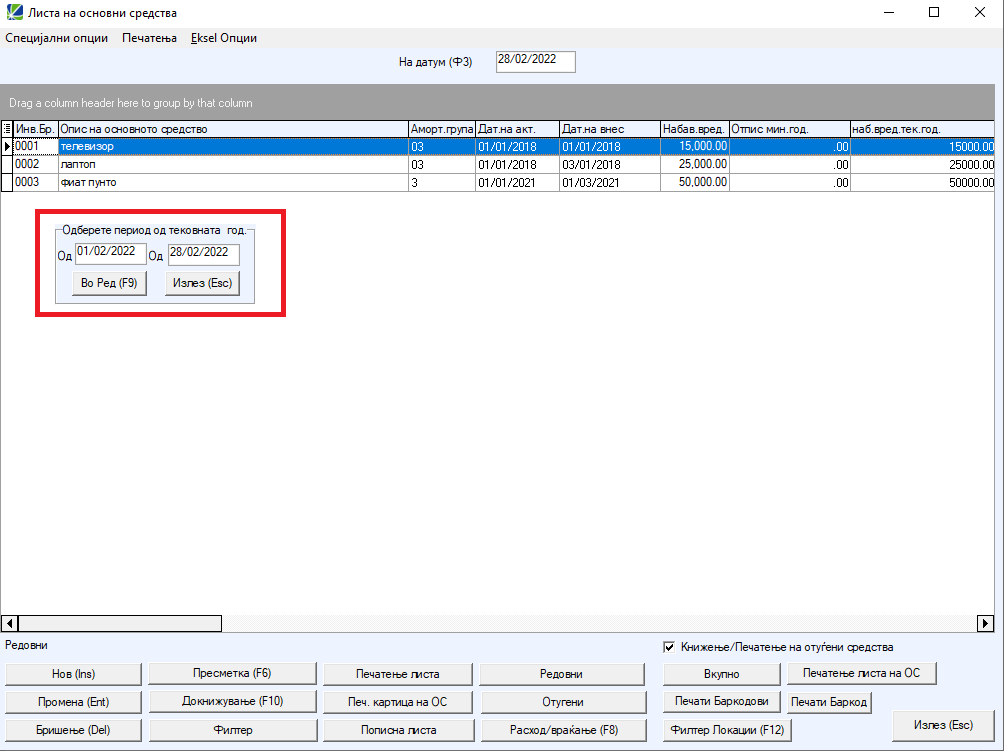Click the Печати Баркод button
The width and height of the screenshot is (1004, 751).
pyautogui.click(x=829, y=702)
